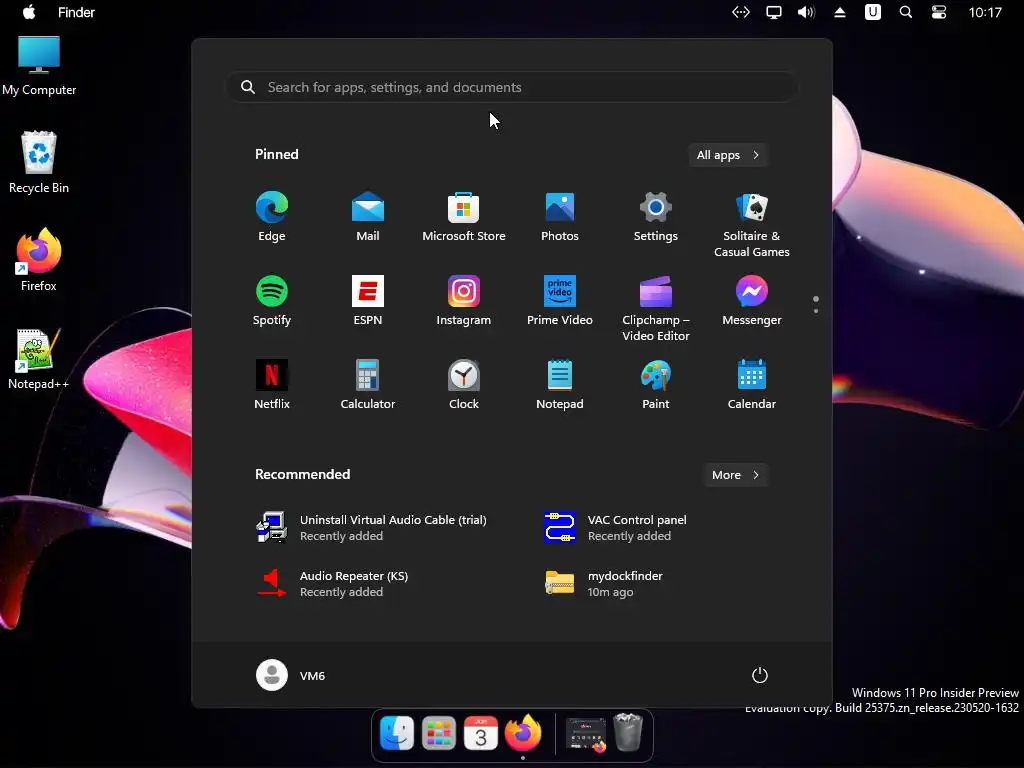Screen dimensions: 1024x768
Task: Launch Solitaire & Casual Games
Action: tap(752, 225)
